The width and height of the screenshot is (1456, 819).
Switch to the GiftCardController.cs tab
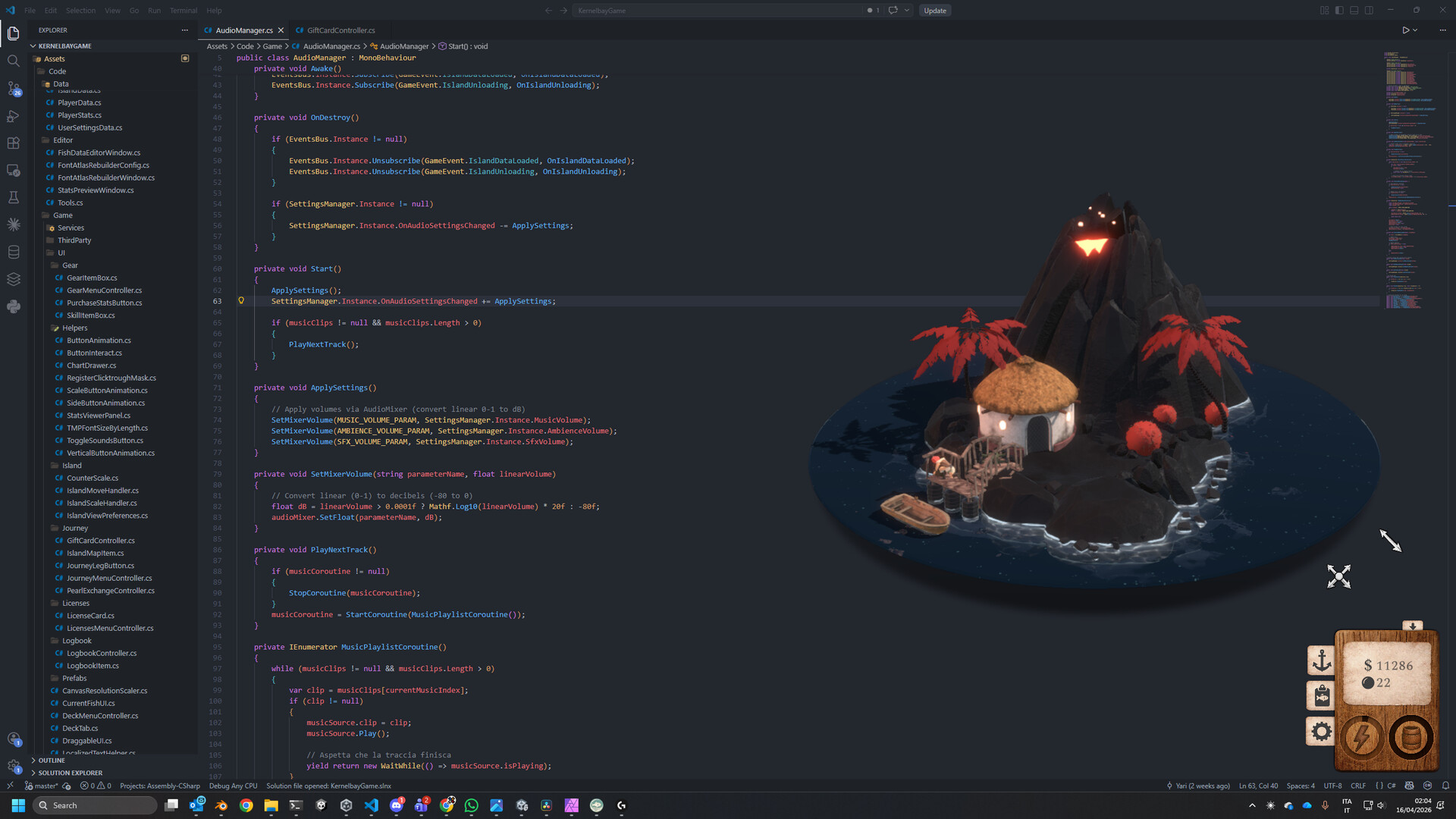[x=340, y=30]
